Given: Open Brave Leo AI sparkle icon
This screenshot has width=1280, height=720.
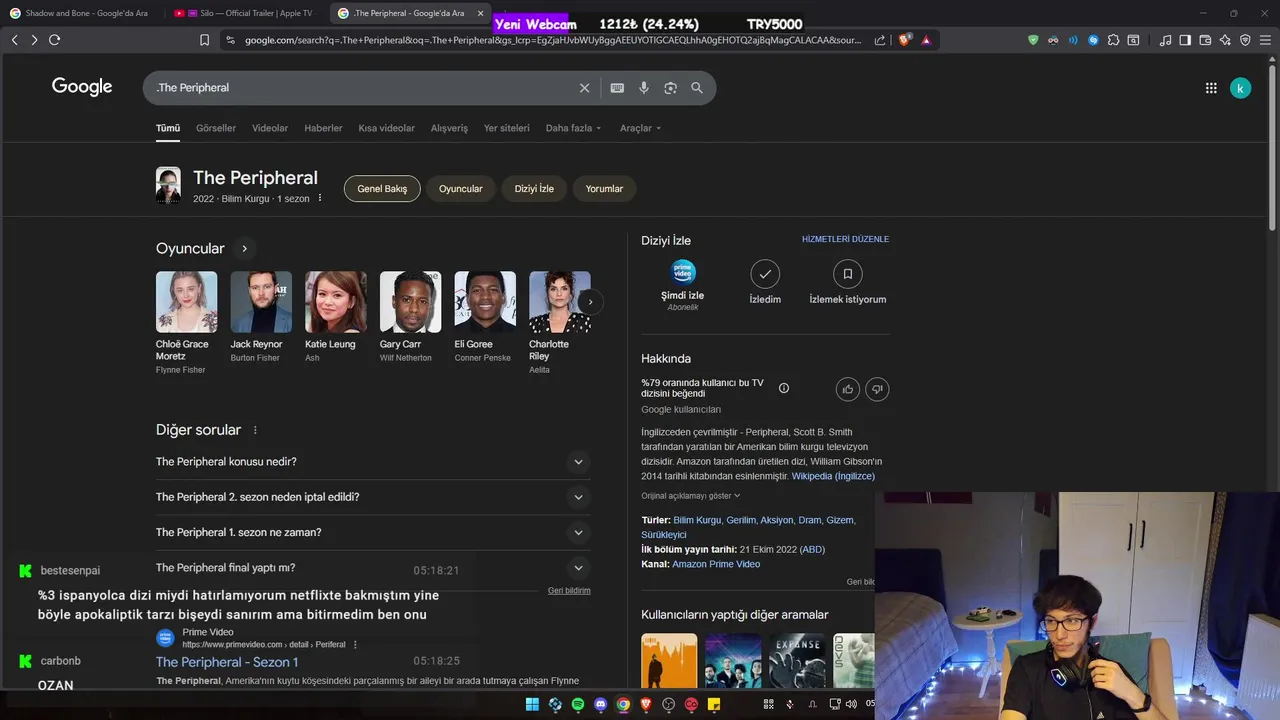Looking at the screenshot, I should [1225, 40].
